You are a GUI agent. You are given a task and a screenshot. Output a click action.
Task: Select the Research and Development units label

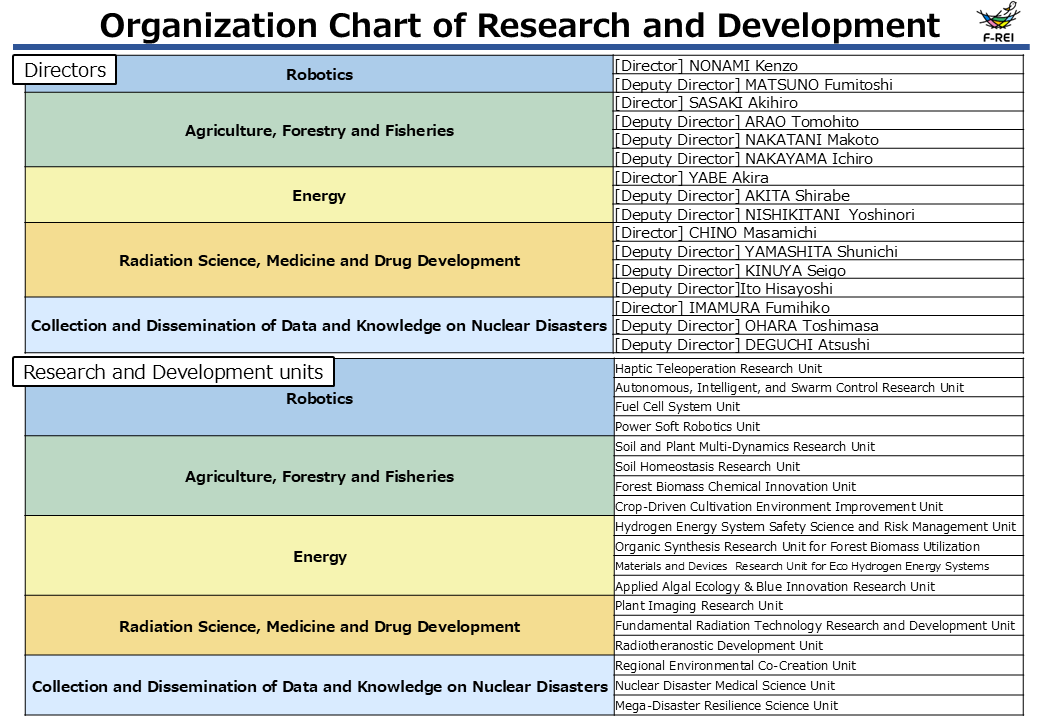coord(174,372)
